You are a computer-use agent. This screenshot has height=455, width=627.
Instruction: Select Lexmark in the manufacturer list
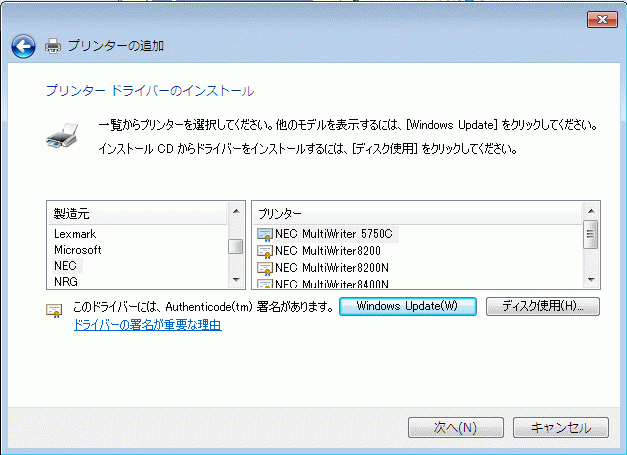pos(75,234)
